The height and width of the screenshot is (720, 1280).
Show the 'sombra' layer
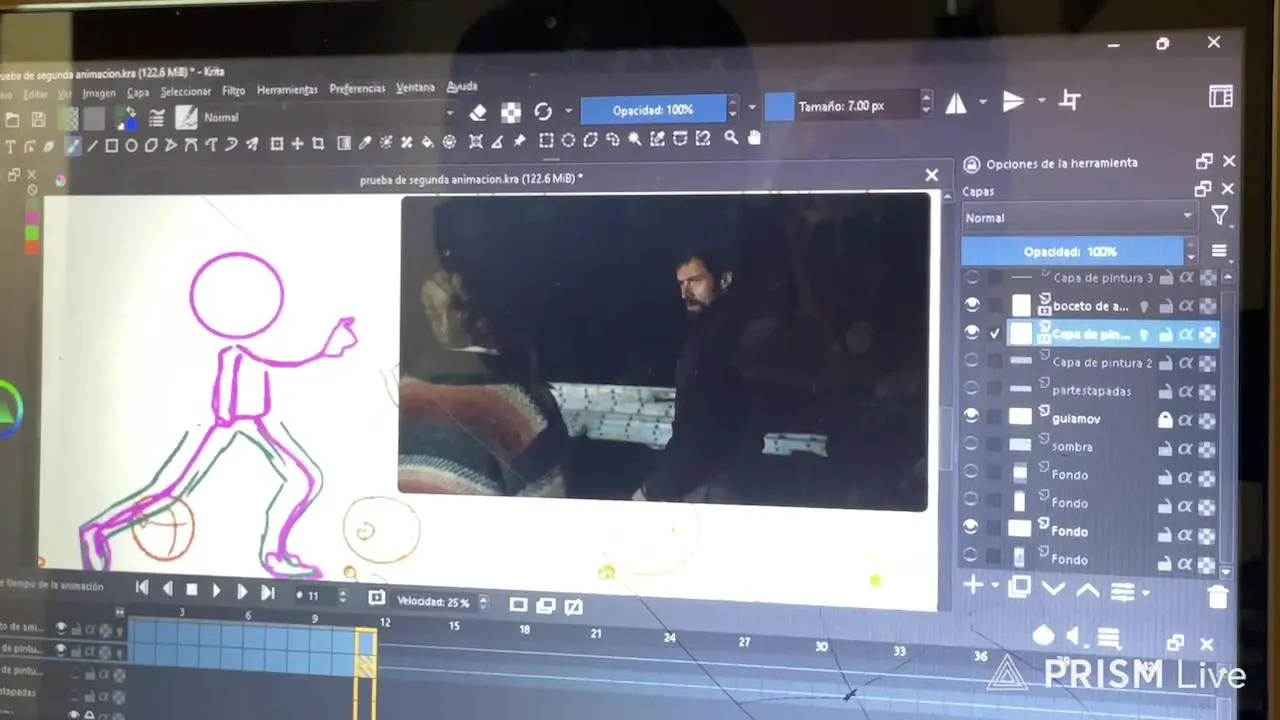[971, 443]
